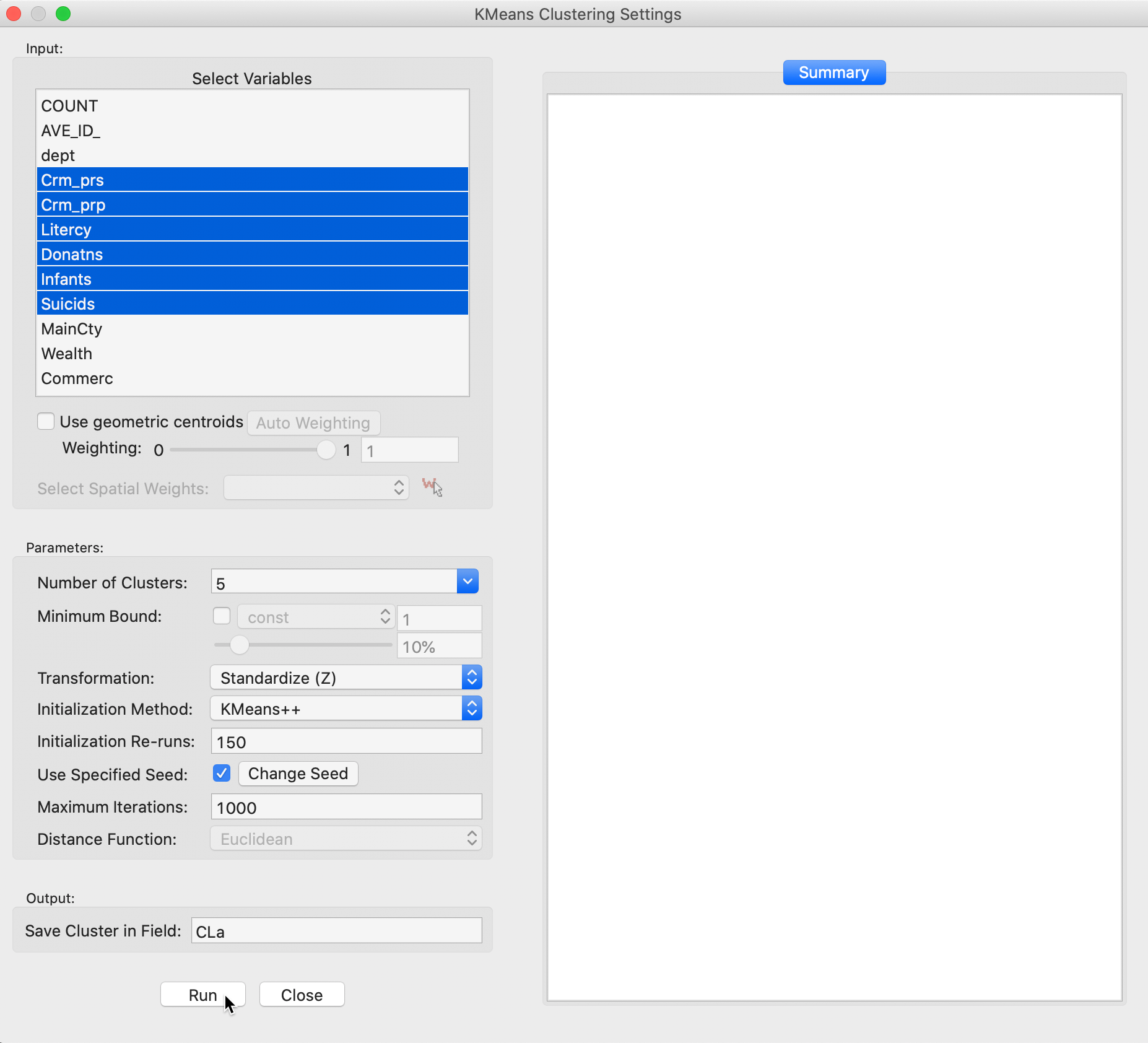The width and height of the screenshot is (1148, 1043).
Task: Open the Select Spatial Weights dropdown
Action: 316,488
